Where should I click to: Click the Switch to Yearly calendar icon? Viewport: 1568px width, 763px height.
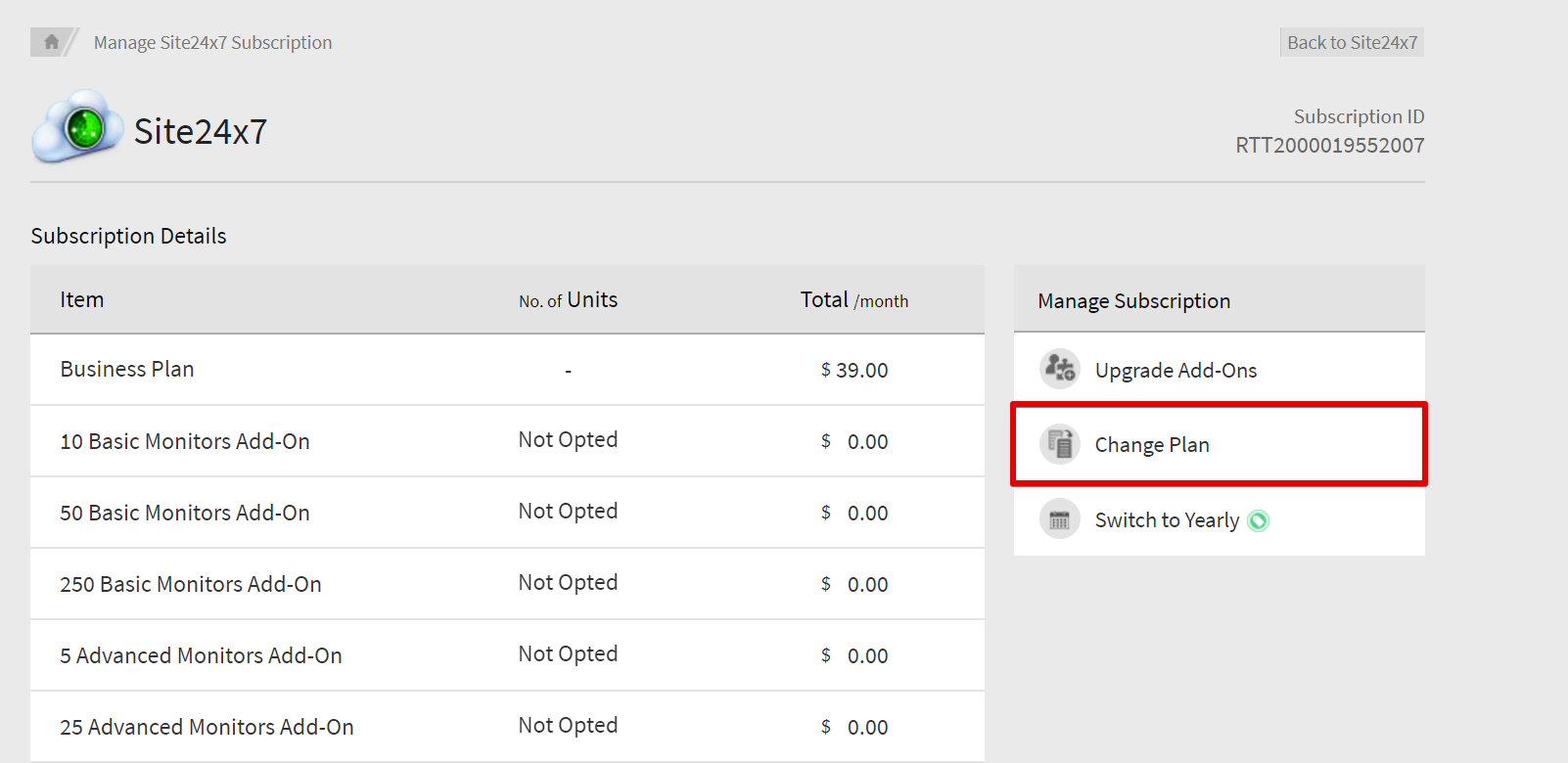[x=1059, y=519]
